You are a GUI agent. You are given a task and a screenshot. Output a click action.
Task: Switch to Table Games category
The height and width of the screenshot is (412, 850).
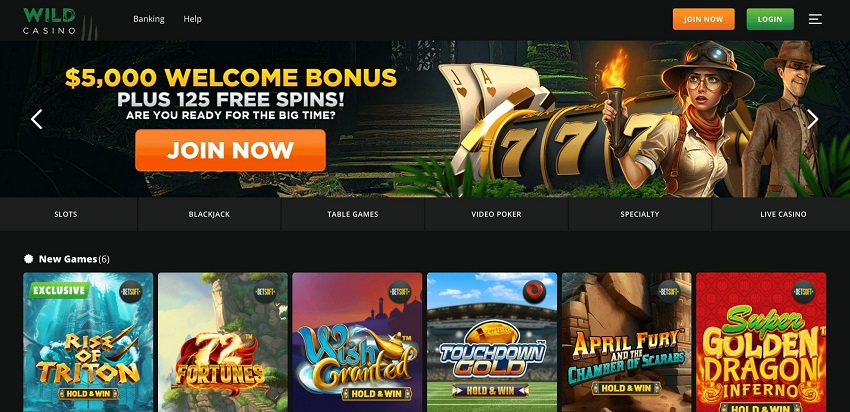353,214
